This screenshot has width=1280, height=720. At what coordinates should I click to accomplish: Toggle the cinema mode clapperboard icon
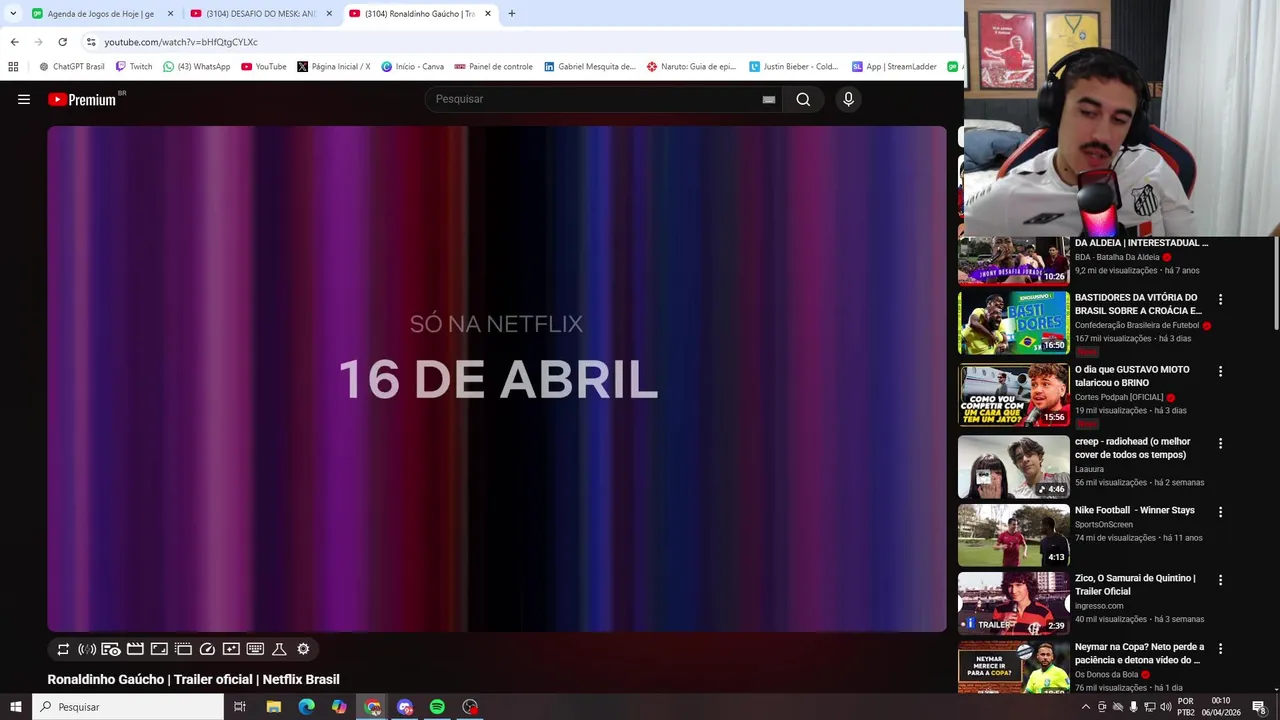[x=135, y=649]
